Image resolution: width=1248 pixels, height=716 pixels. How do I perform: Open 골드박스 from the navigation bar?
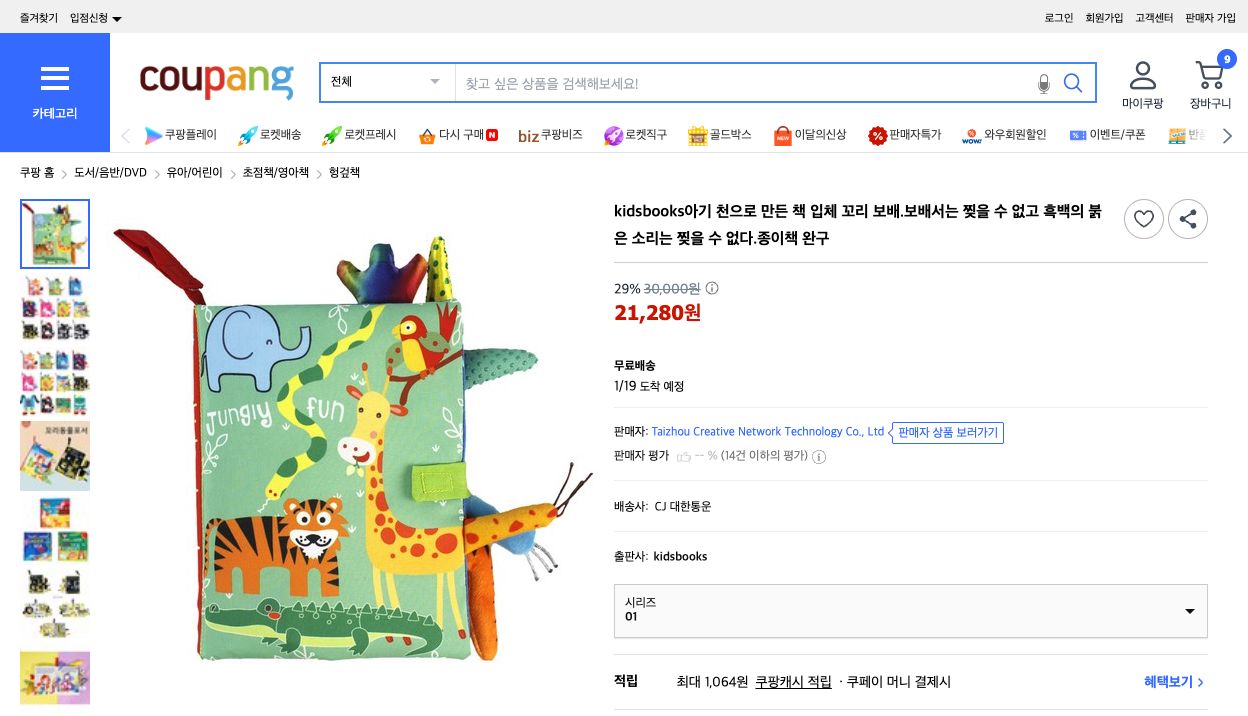pos(719,135)
